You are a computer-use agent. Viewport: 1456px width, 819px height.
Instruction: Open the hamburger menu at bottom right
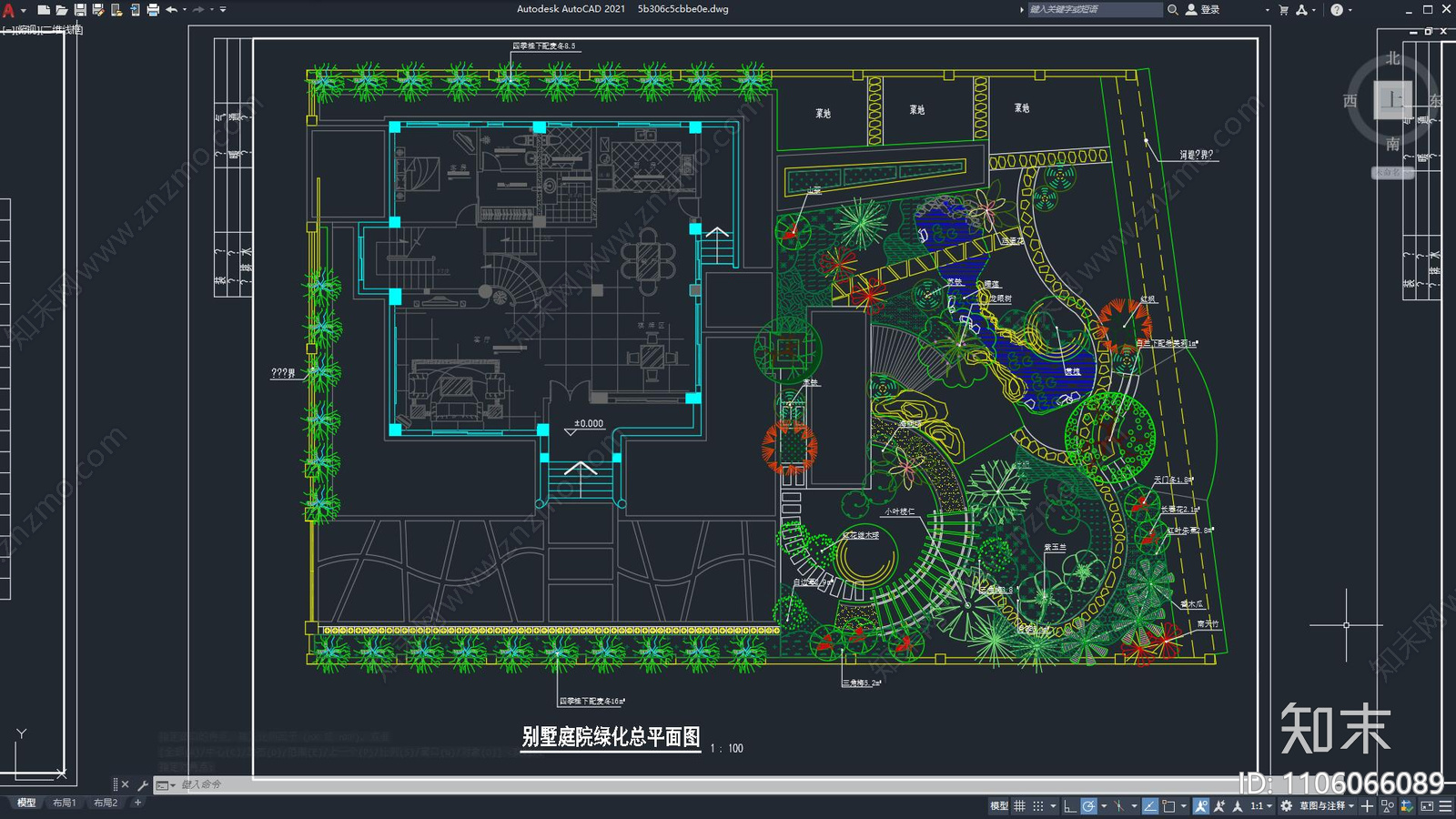[1444, 806]
